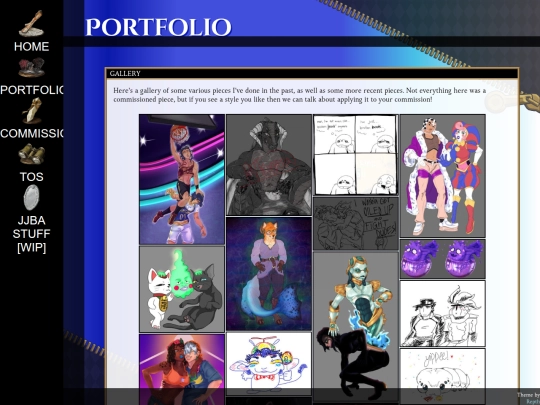
Task: Open the fur coat and jester artwork
Action: click(x=443, y=176)
